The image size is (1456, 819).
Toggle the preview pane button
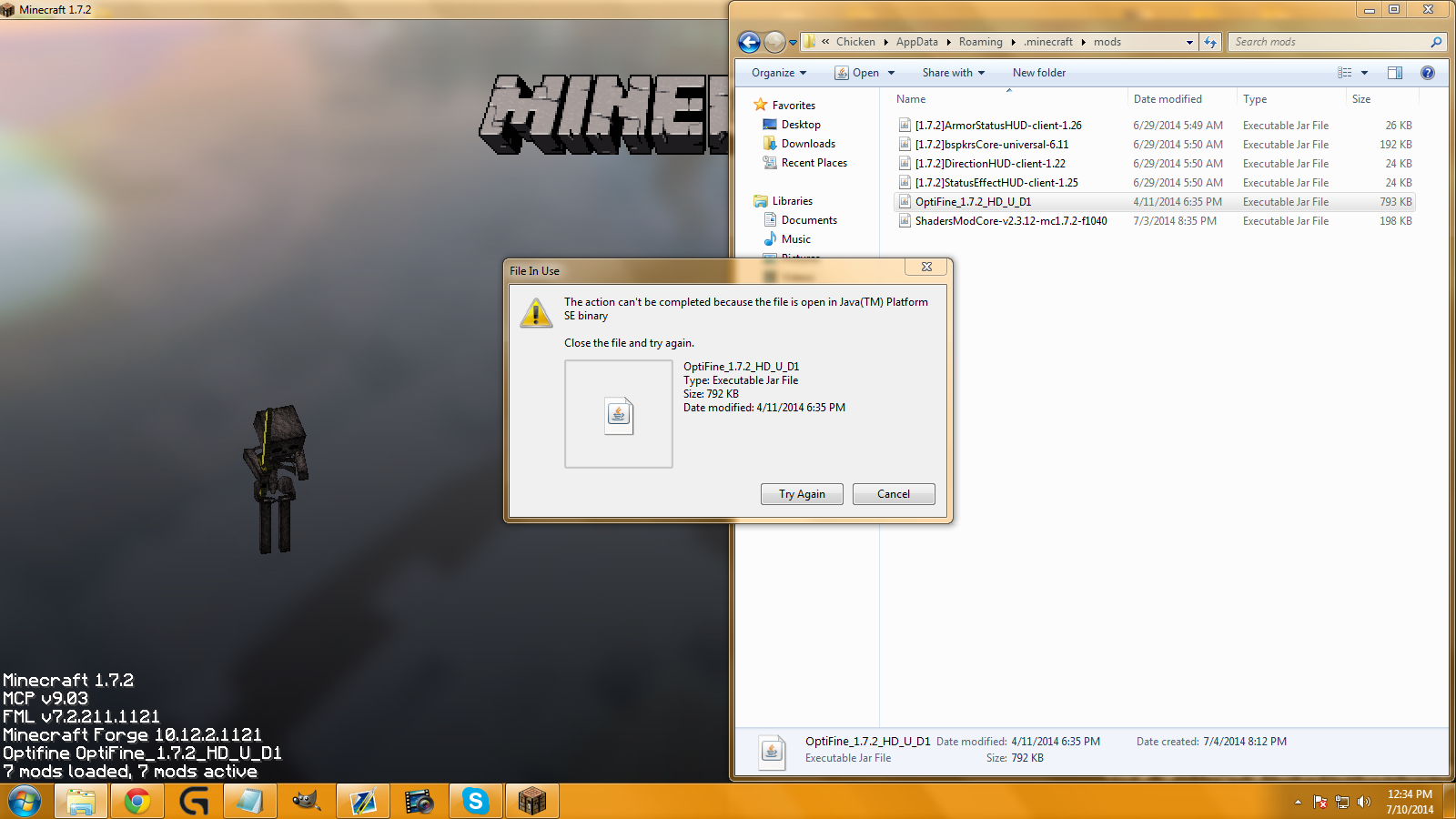1395,73
